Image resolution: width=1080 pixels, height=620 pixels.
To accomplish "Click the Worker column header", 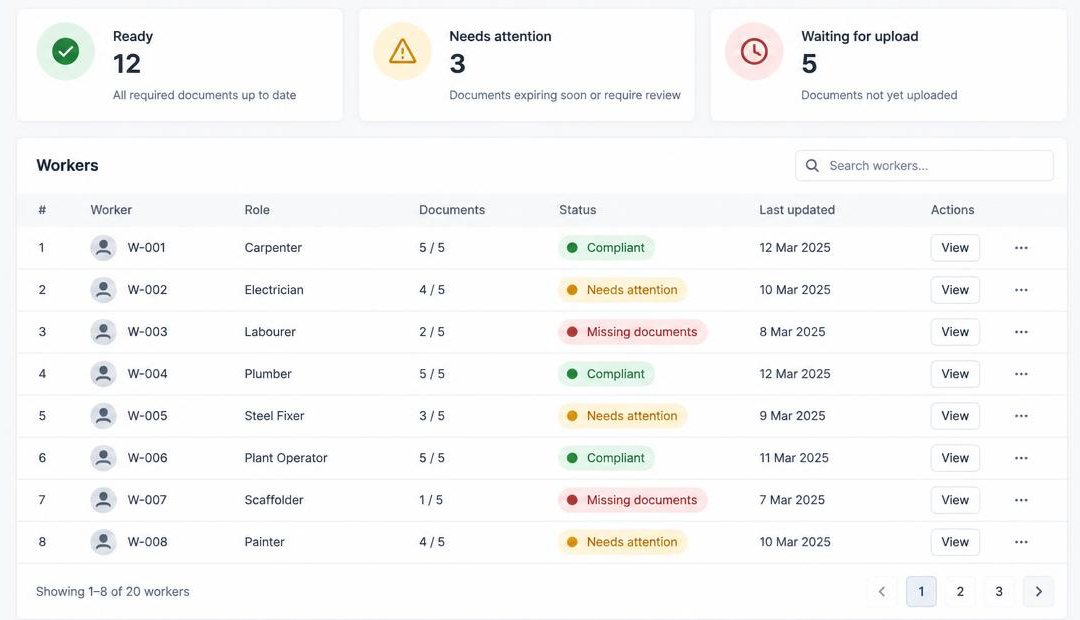I will (x=111, y=210).
